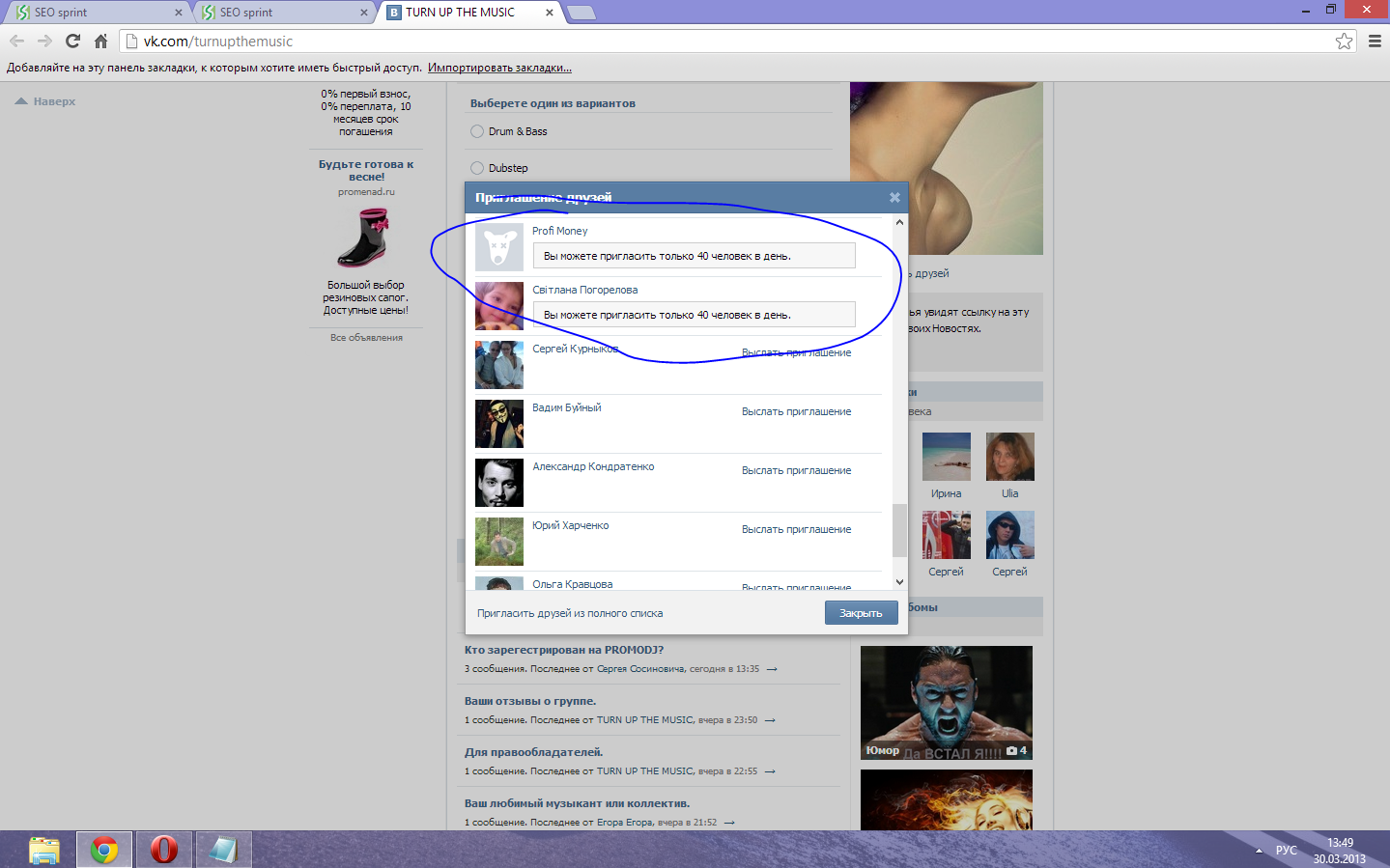
Task: Open Пригласить друзей из полного списка link
Action: (570, 613)
